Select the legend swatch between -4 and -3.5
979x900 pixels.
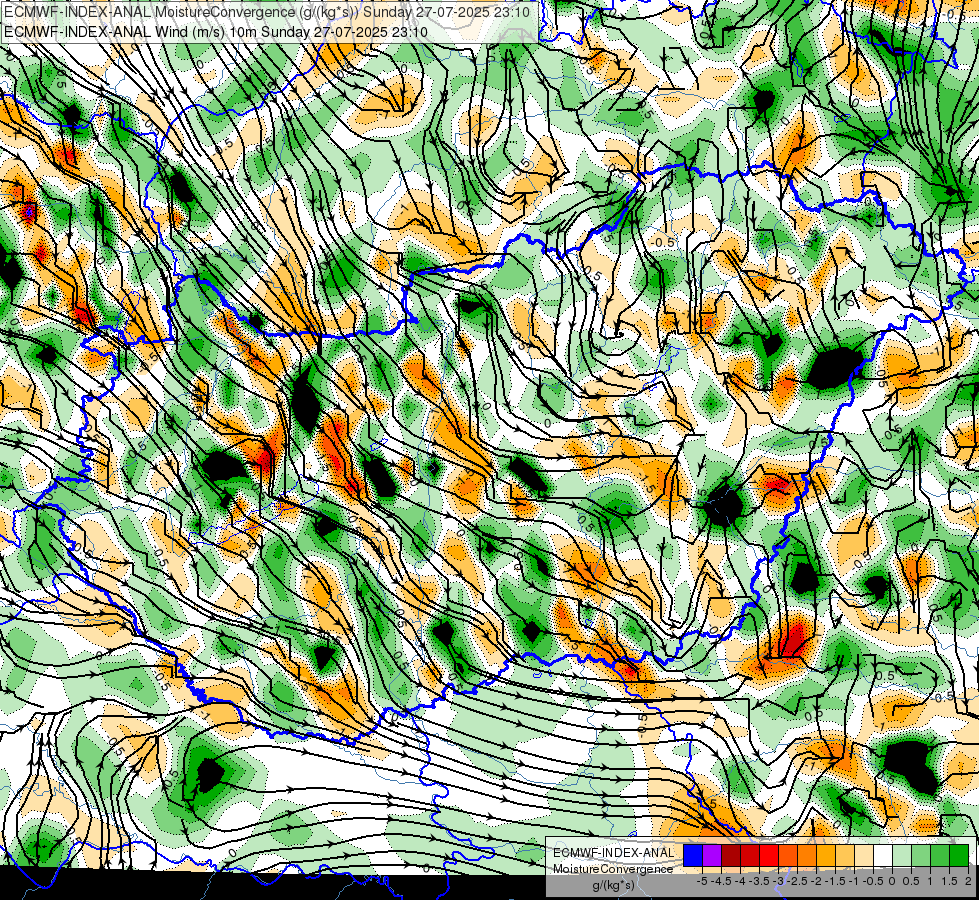[750, 855]
